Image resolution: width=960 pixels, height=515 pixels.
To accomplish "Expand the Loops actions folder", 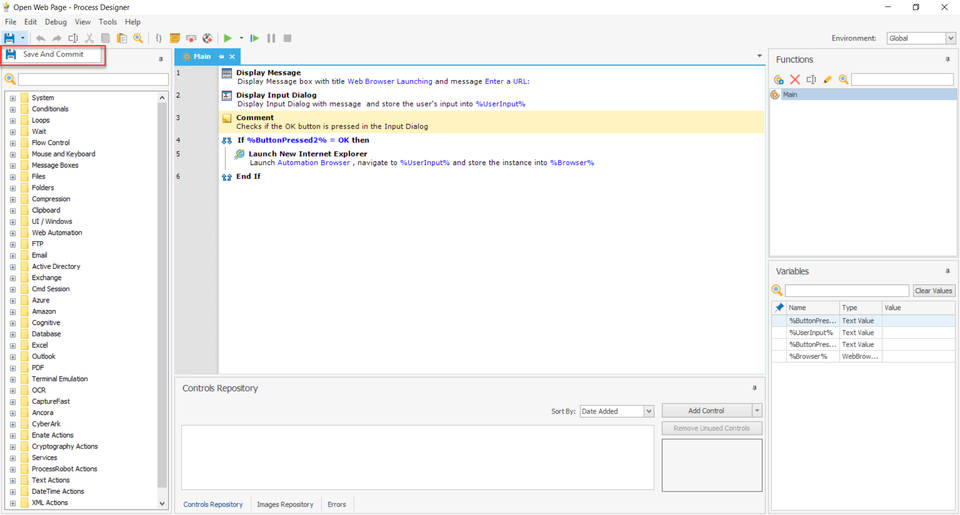I will coord(12,121).
